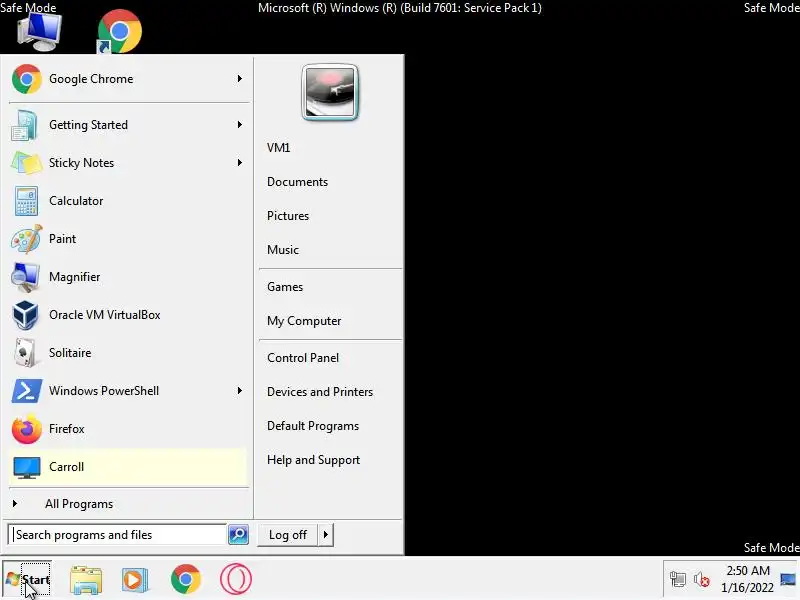Open the network tray icon
Screen dimensions: 800x600
click(678, 580)
